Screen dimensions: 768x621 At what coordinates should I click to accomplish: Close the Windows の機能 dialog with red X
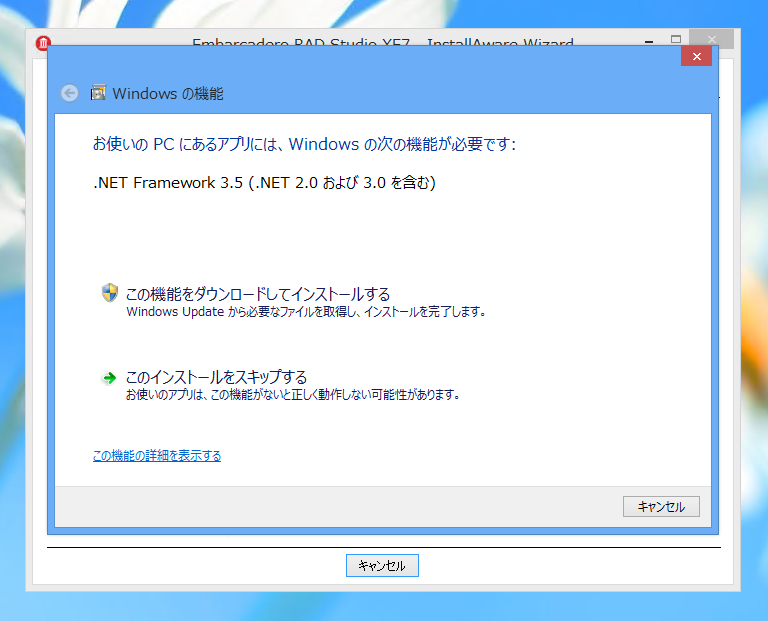click(x=696, y=56)
